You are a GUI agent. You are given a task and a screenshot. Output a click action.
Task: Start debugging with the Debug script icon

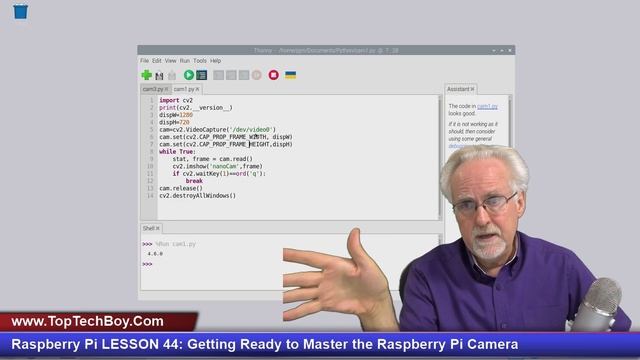coord(202,75)
